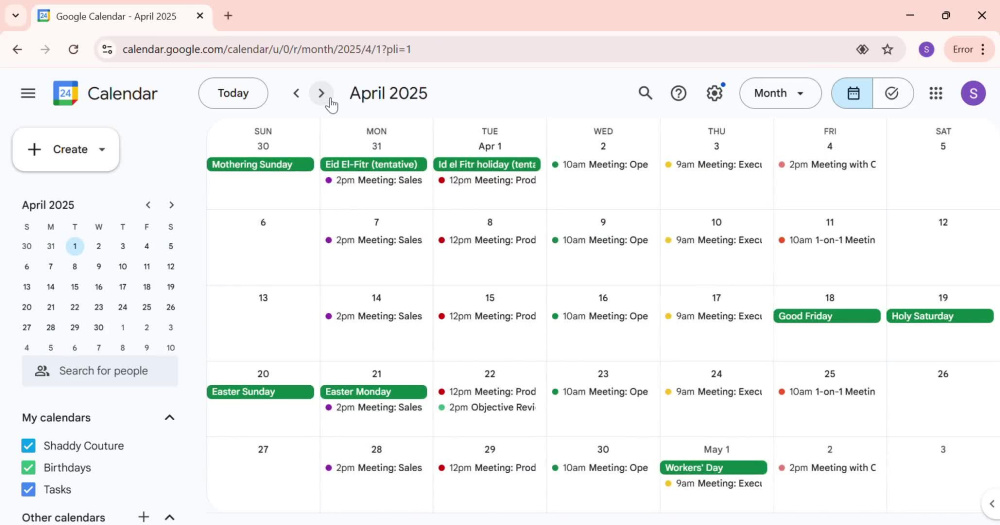Open the browser extension diamond icon
The image size is (1000, 525).
(x=862, y=49)
